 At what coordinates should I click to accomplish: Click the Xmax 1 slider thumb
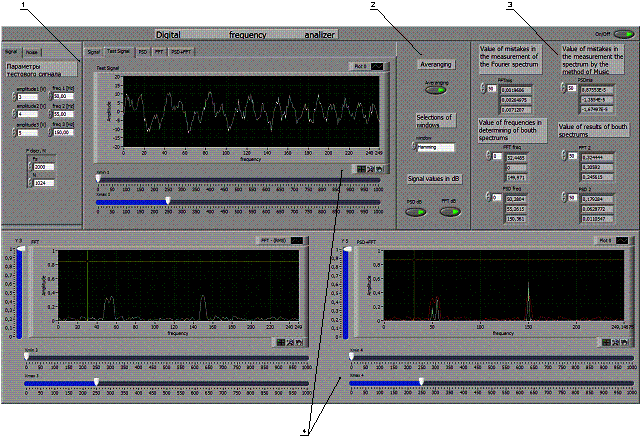tap(168, 200)
